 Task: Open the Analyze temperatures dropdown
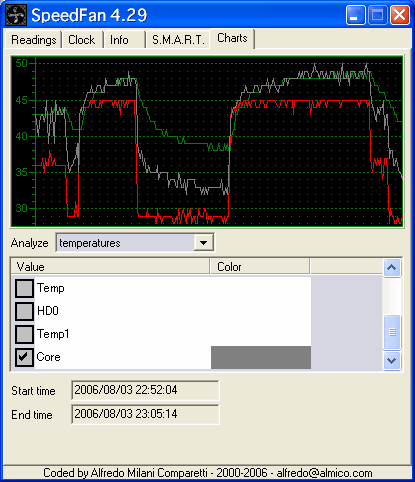point(135,243)
